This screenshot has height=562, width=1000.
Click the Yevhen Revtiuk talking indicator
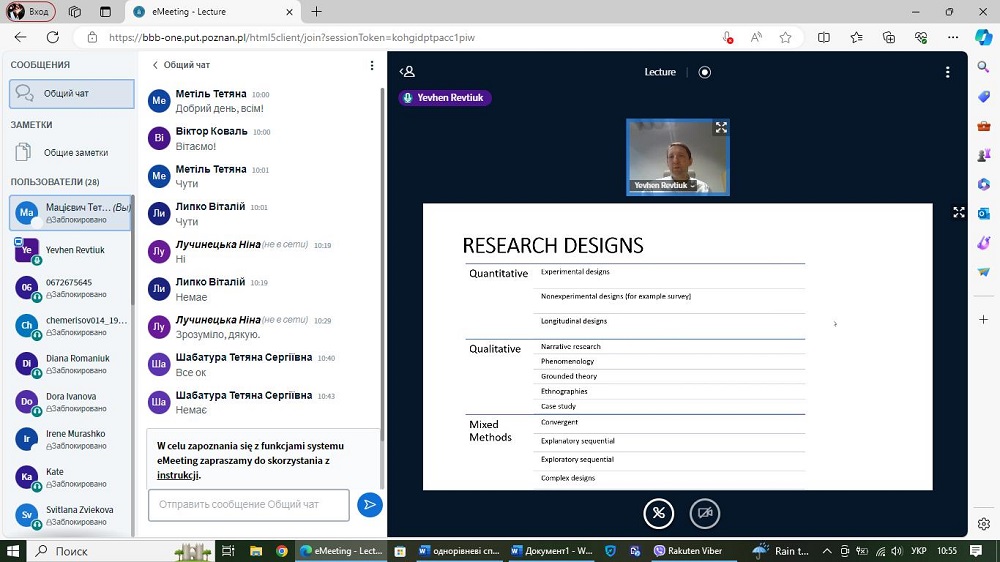coord(446,98)
